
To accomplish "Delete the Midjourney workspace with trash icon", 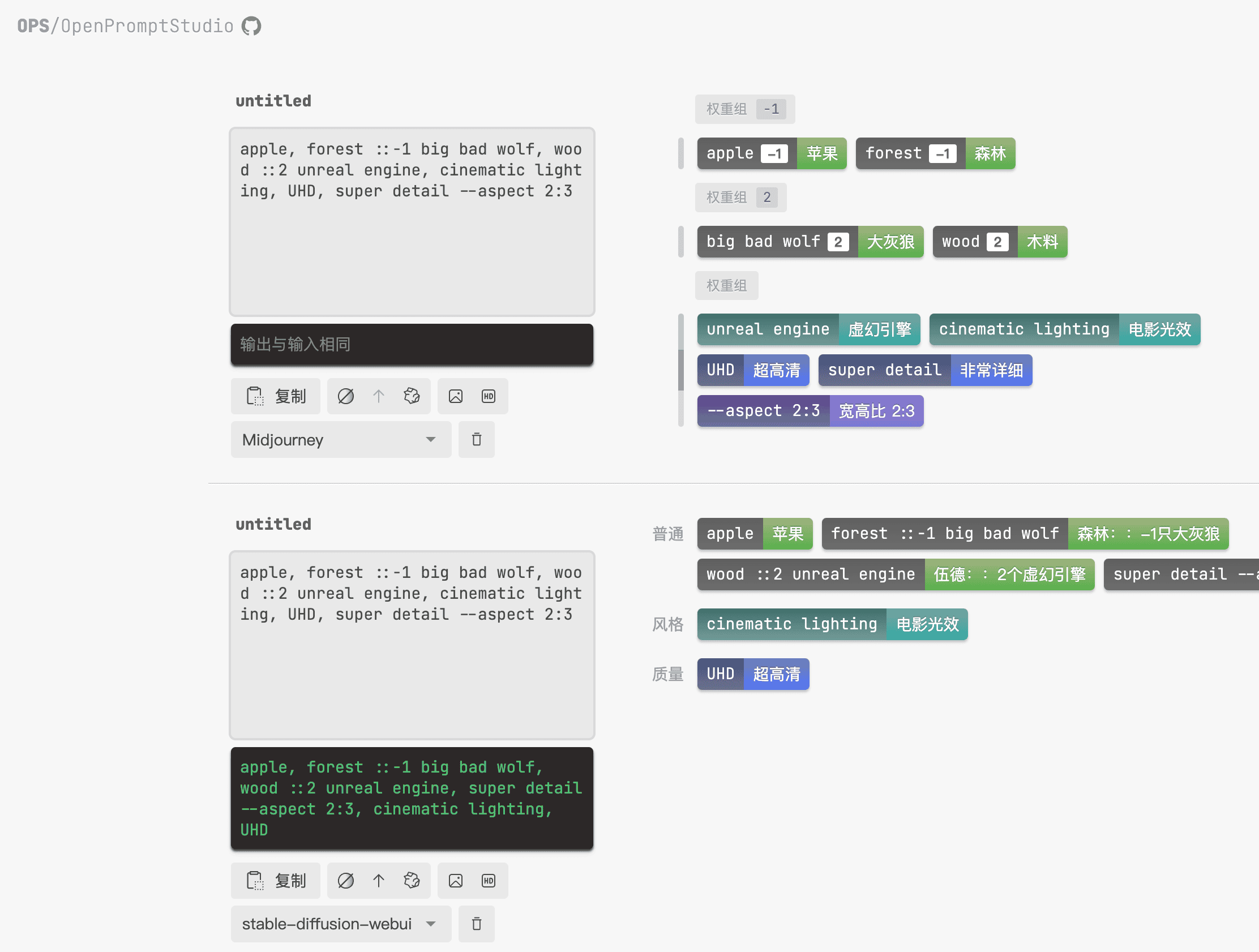I will 477,439.
